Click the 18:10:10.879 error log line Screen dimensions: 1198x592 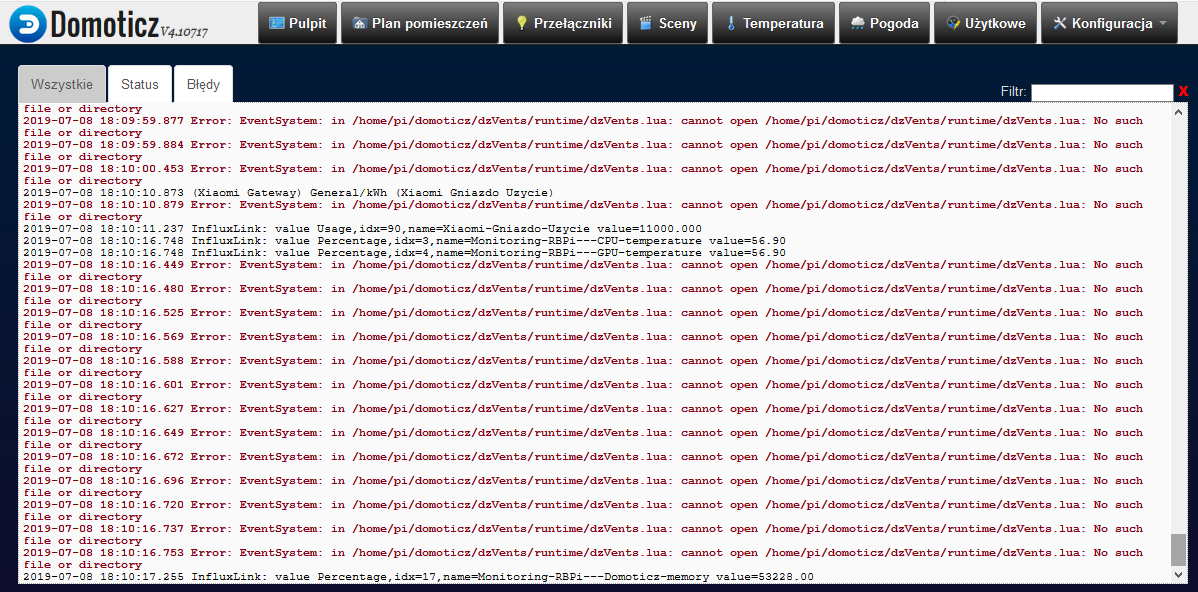583,211
